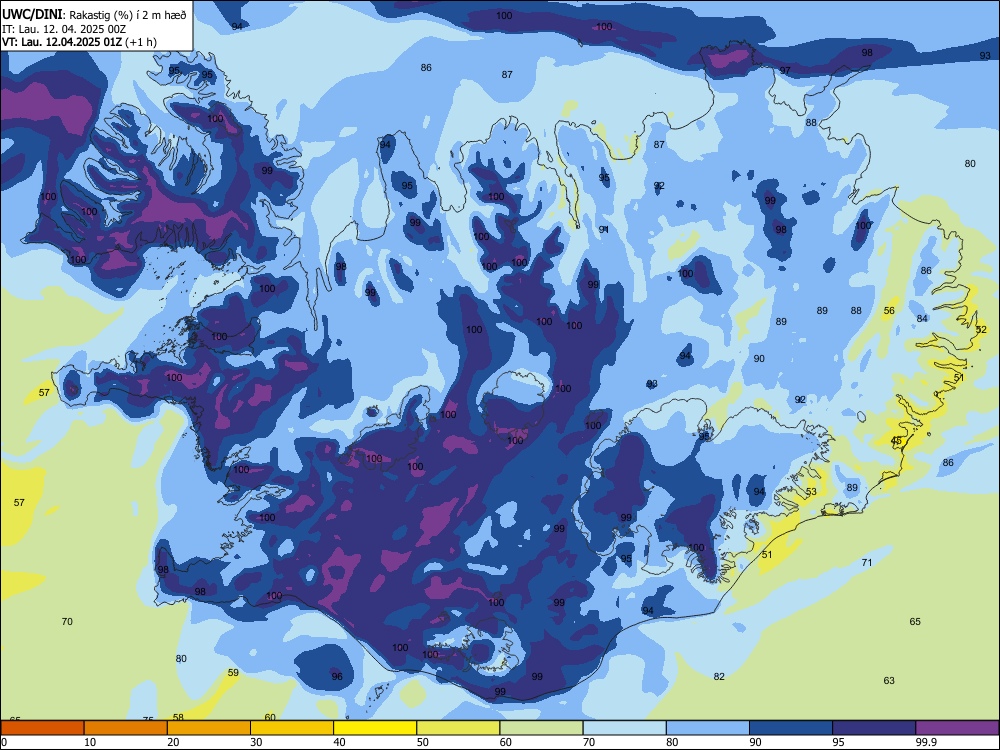Click the UWC/DINI title text

tap(33, 15)
